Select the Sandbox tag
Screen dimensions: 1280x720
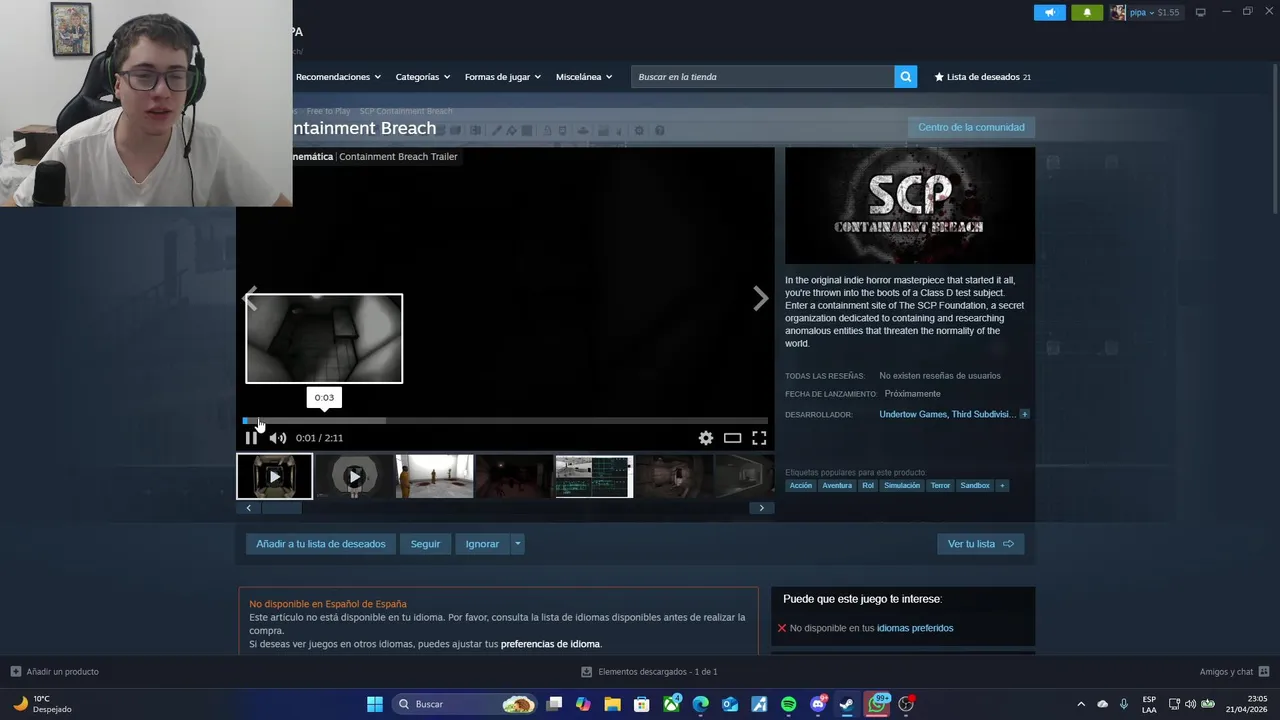[x=975, y=486]
